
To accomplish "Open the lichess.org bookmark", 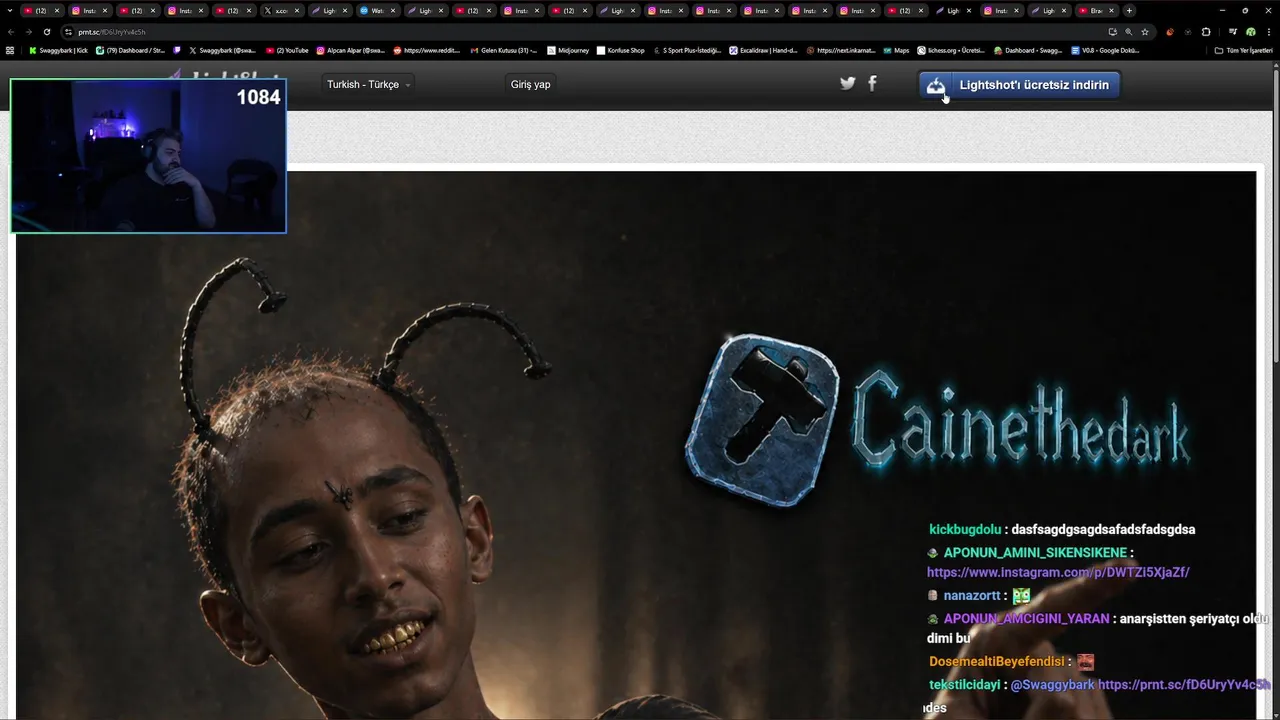I will (951, 50).
